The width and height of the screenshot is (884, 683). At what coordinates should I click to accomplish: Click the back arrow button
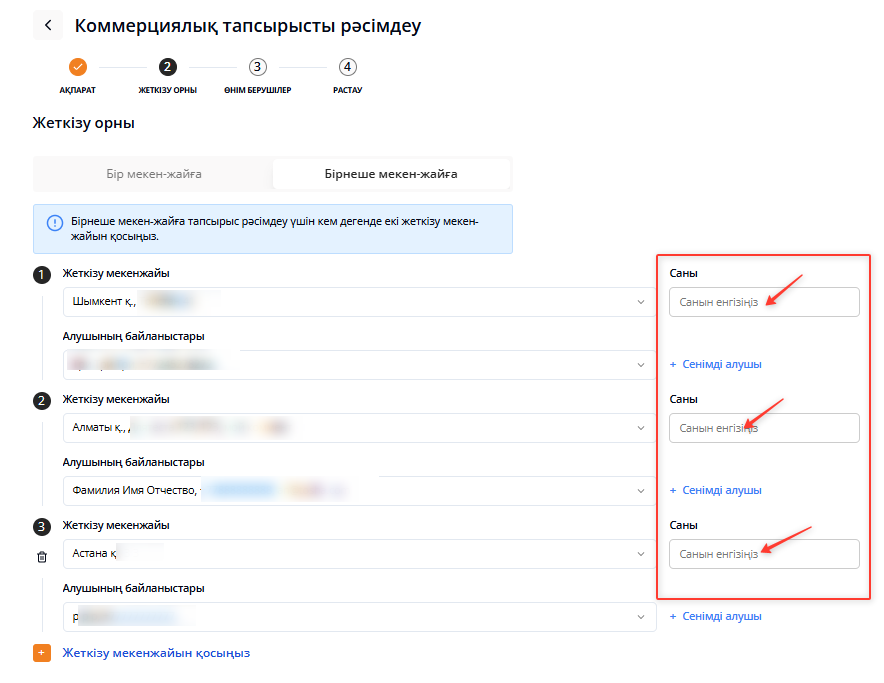(x=48, y=25)
